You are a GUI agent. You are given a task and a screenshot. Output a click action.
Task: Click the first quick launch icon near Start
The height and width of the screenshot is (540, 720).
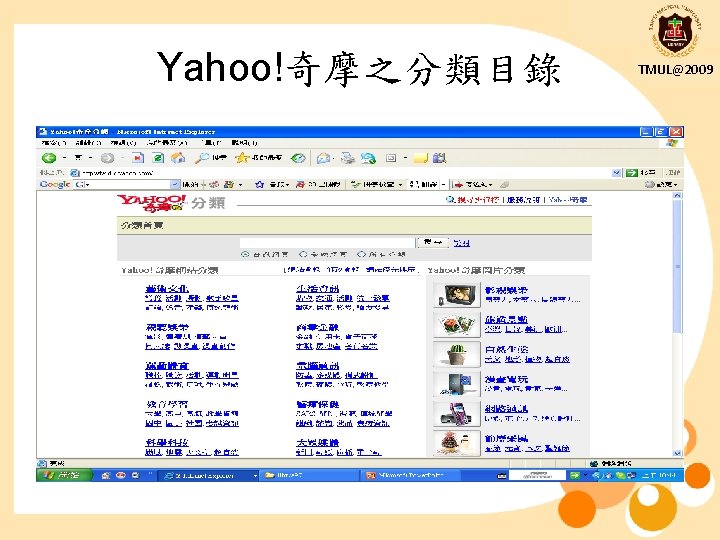coord(106,476)
